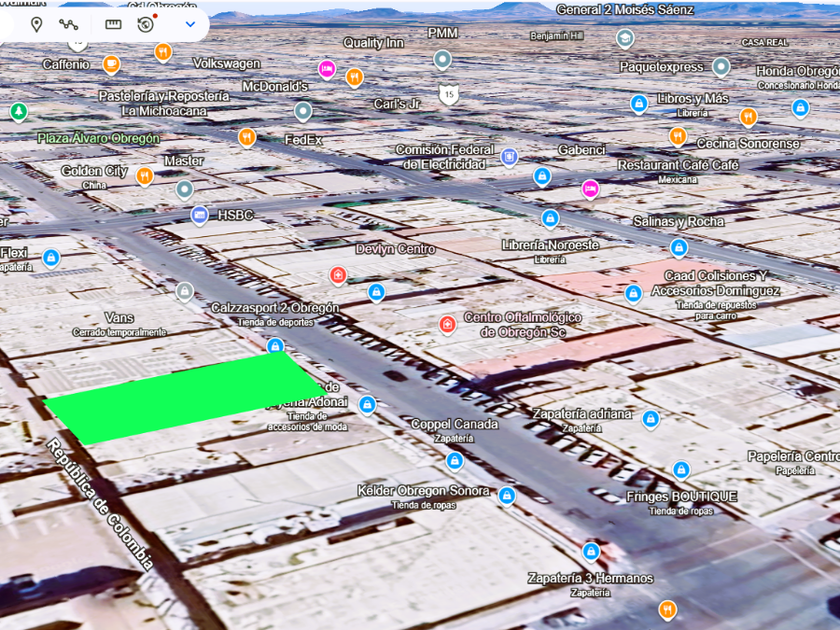
Task: Select the Golden City restaurant pin
Action: tap(144, 176)
